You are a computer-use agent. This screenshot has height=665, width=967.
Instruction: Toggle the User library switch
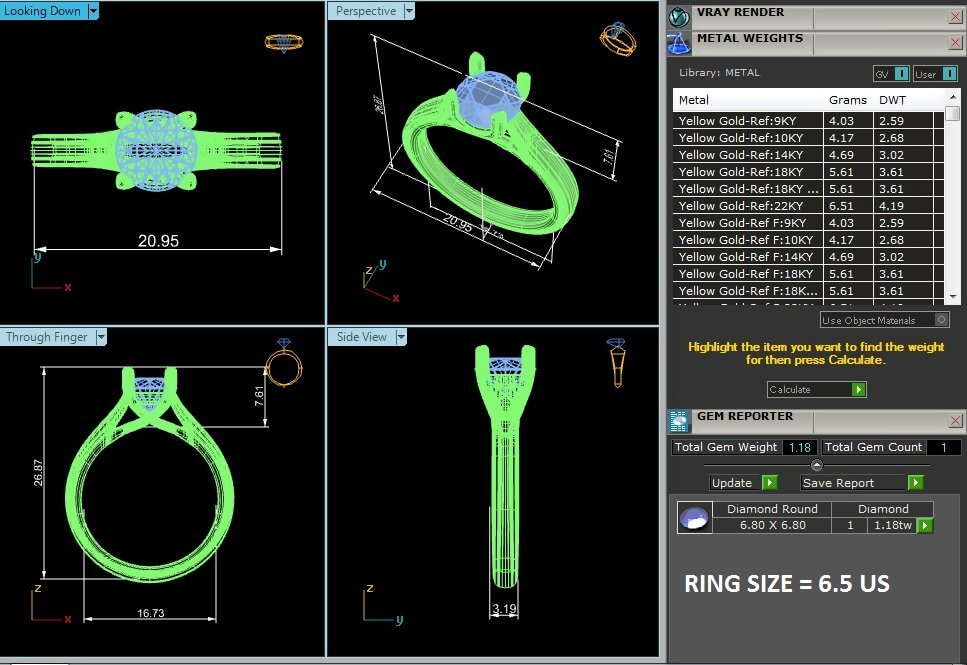pos(949,74)
